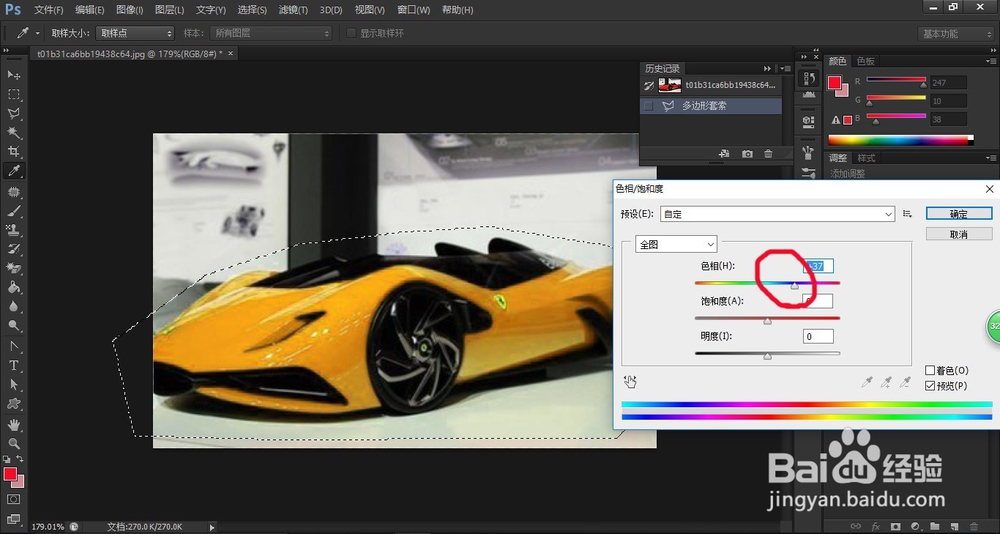The height and width of the screenshot is (534, 1000).
Task: Click the layer style fx icon
Action: (876, 526)
